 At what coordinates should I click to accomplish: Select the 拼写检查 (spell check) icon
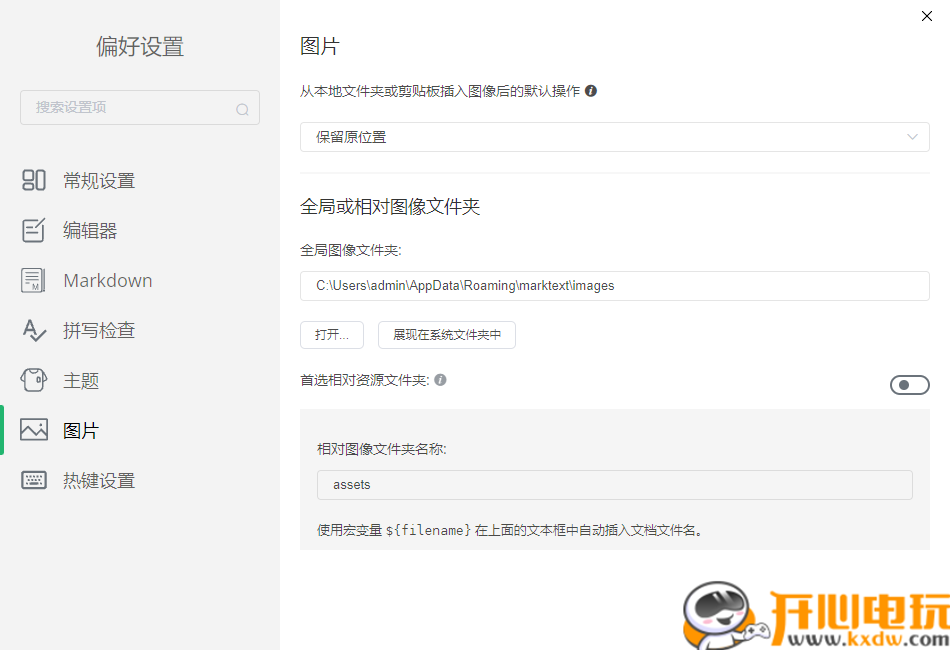34,330
